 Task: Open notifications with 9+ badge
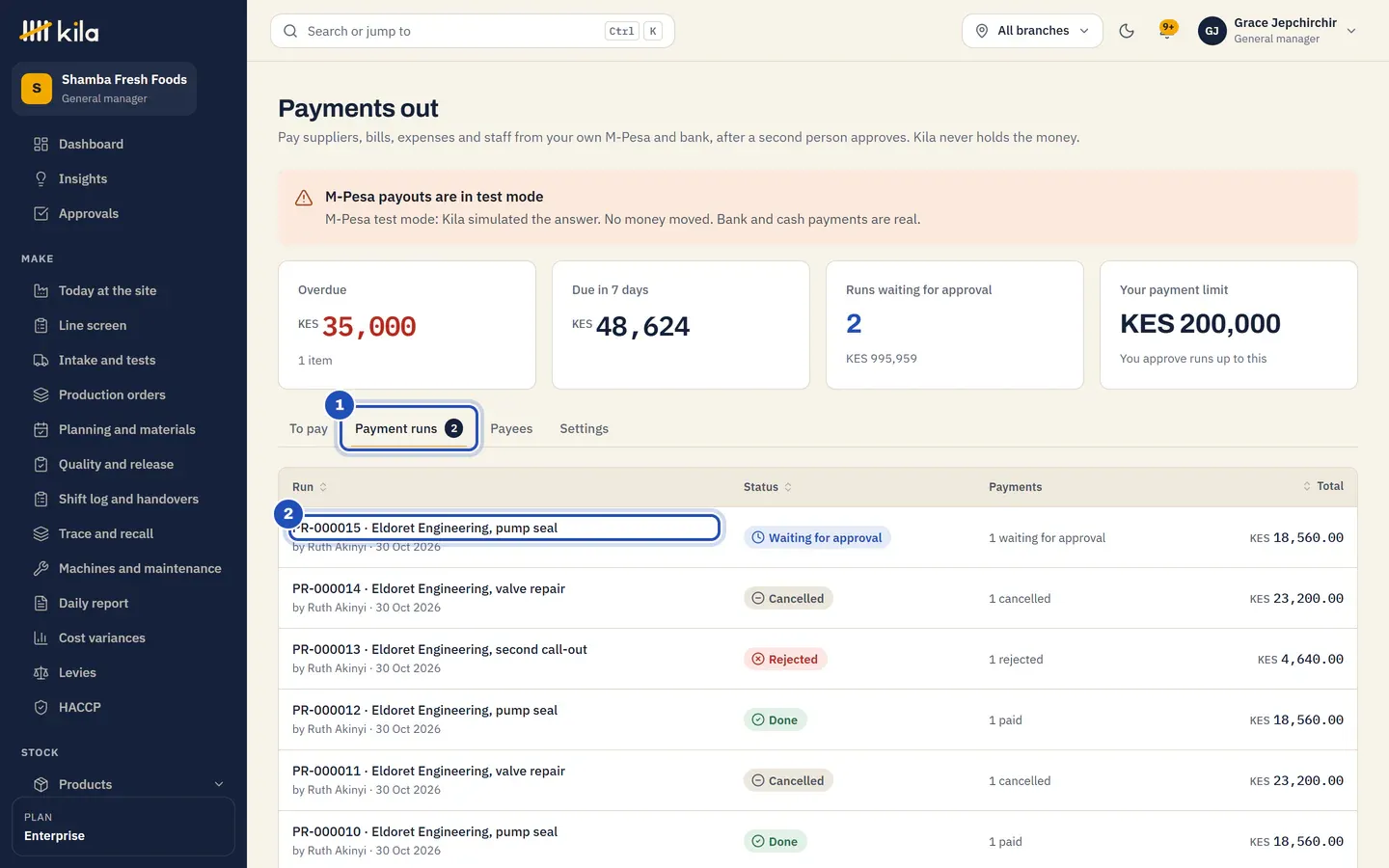1168,30
